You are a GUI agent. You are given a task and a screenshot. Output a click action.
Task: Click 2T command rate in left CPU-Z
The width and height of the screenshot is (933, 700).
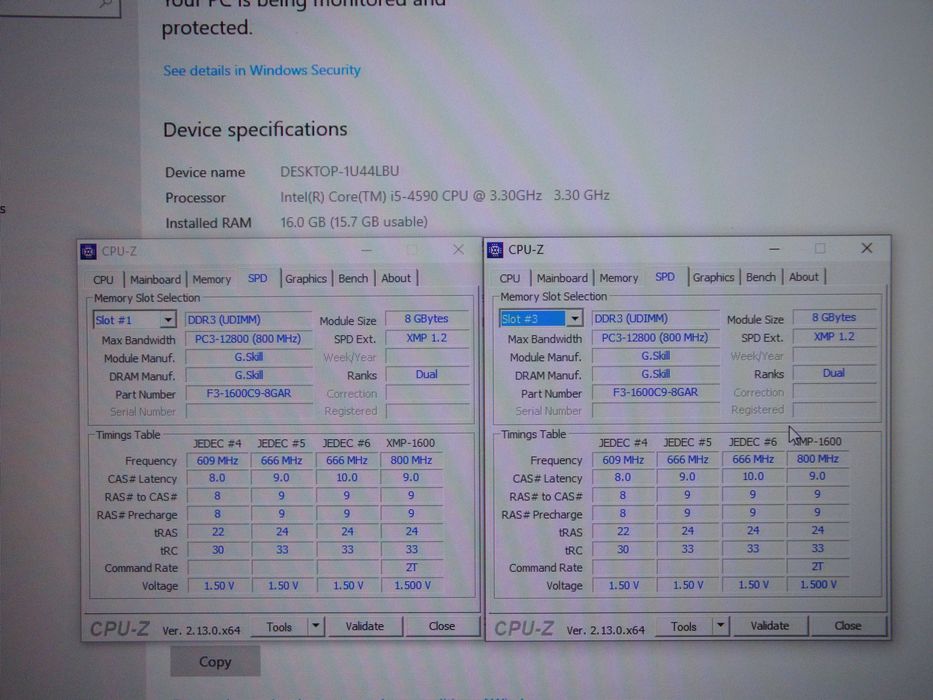coord(411,567)
